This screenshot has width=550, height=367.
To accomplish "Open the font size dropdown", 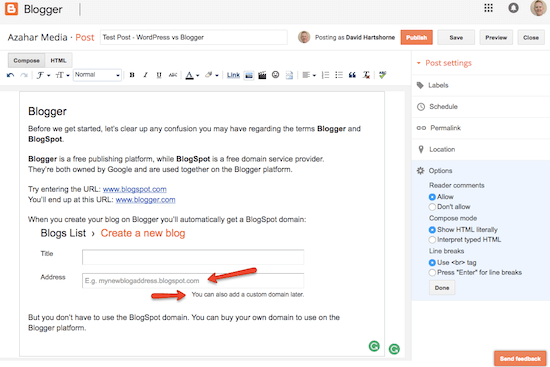I will pyautogui.click(x=62, y=75).
